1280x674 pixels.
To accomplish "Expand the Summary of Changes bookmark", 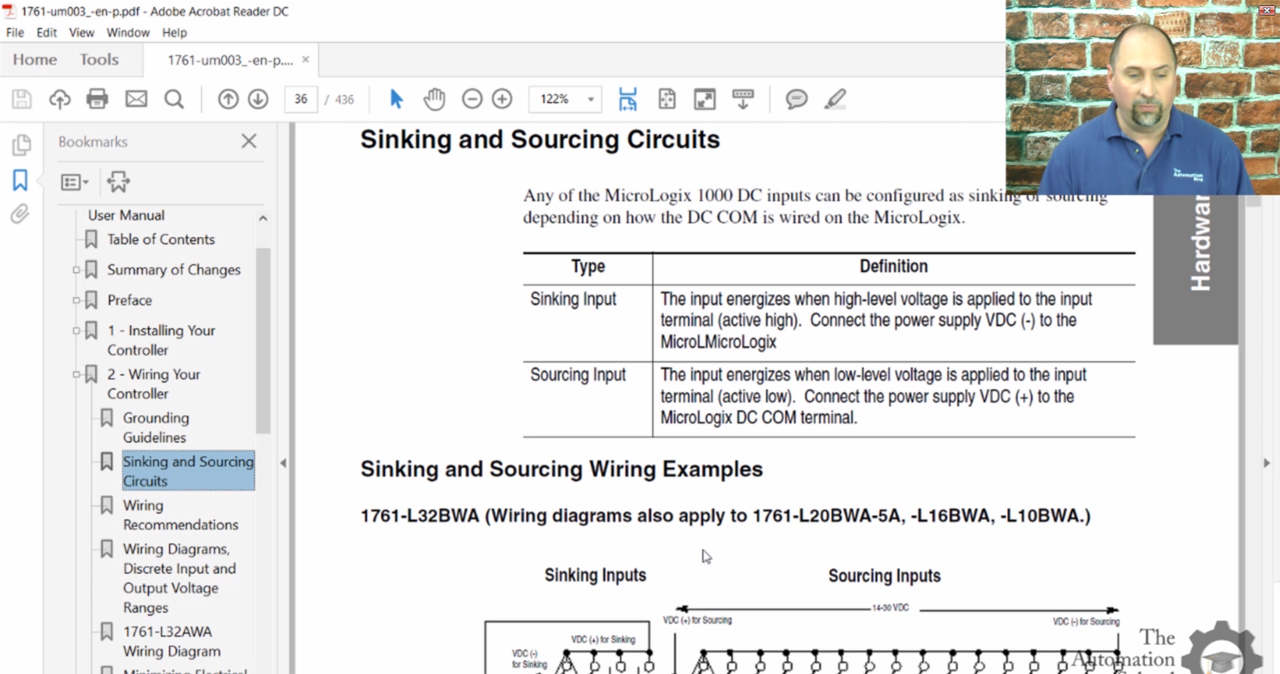I will [76, 270].
